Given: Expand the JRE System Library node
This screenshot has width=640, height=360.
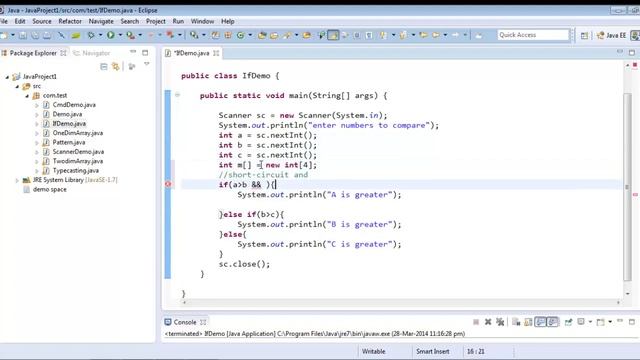Looking at the screenshot, I should tap(17, 180).
